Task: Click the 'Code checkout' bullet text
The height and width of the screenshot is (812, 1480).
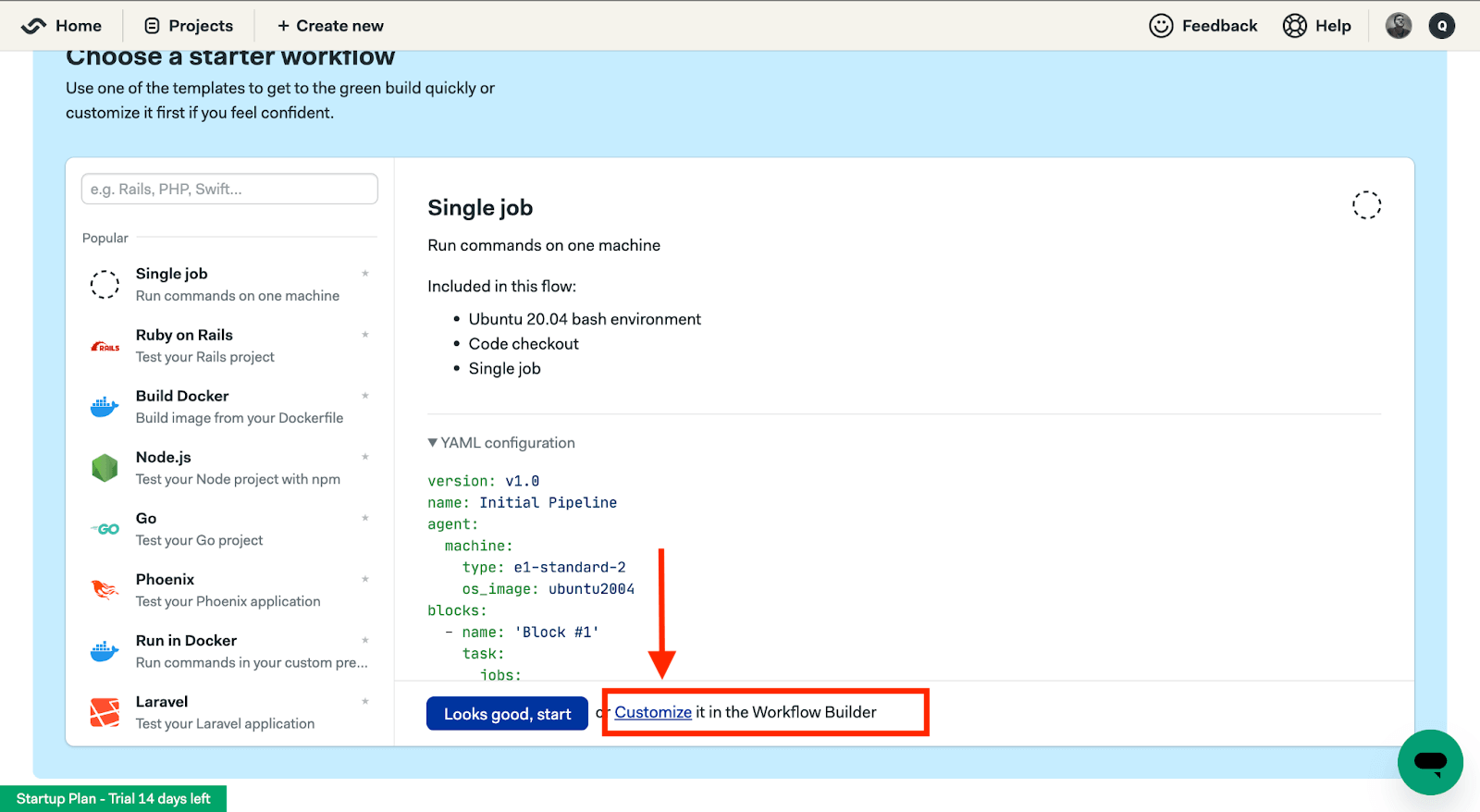Action: click(x=524, y=344)
